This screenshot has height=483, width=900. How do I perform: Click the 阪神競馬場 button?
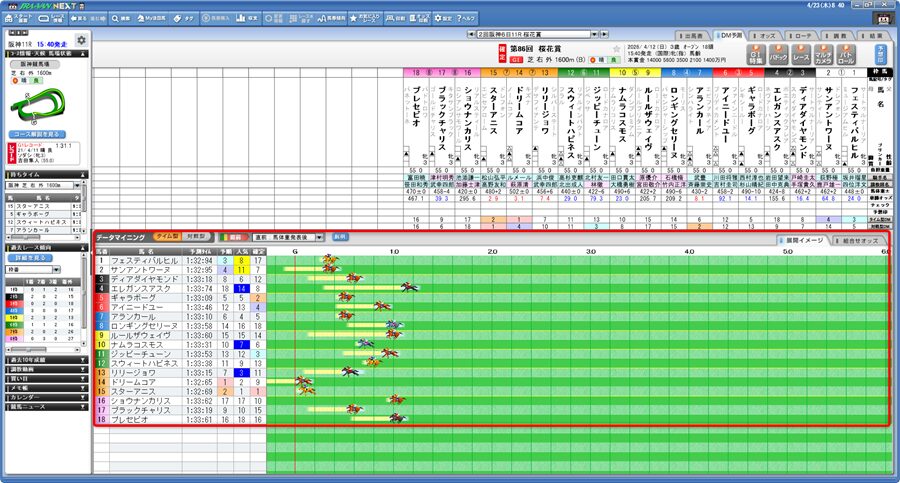35,64
